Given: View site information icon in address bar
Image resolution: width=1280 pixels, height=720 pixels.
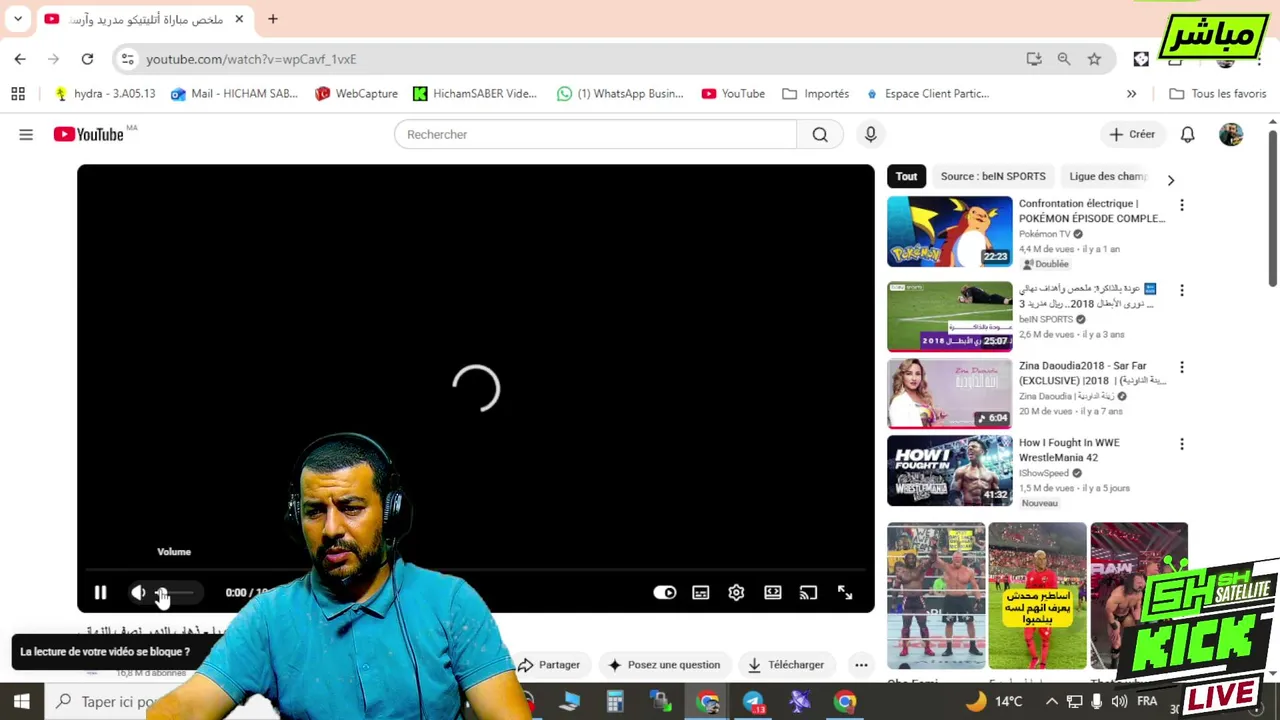Looking at the screenshot, I should coord(127,59).
